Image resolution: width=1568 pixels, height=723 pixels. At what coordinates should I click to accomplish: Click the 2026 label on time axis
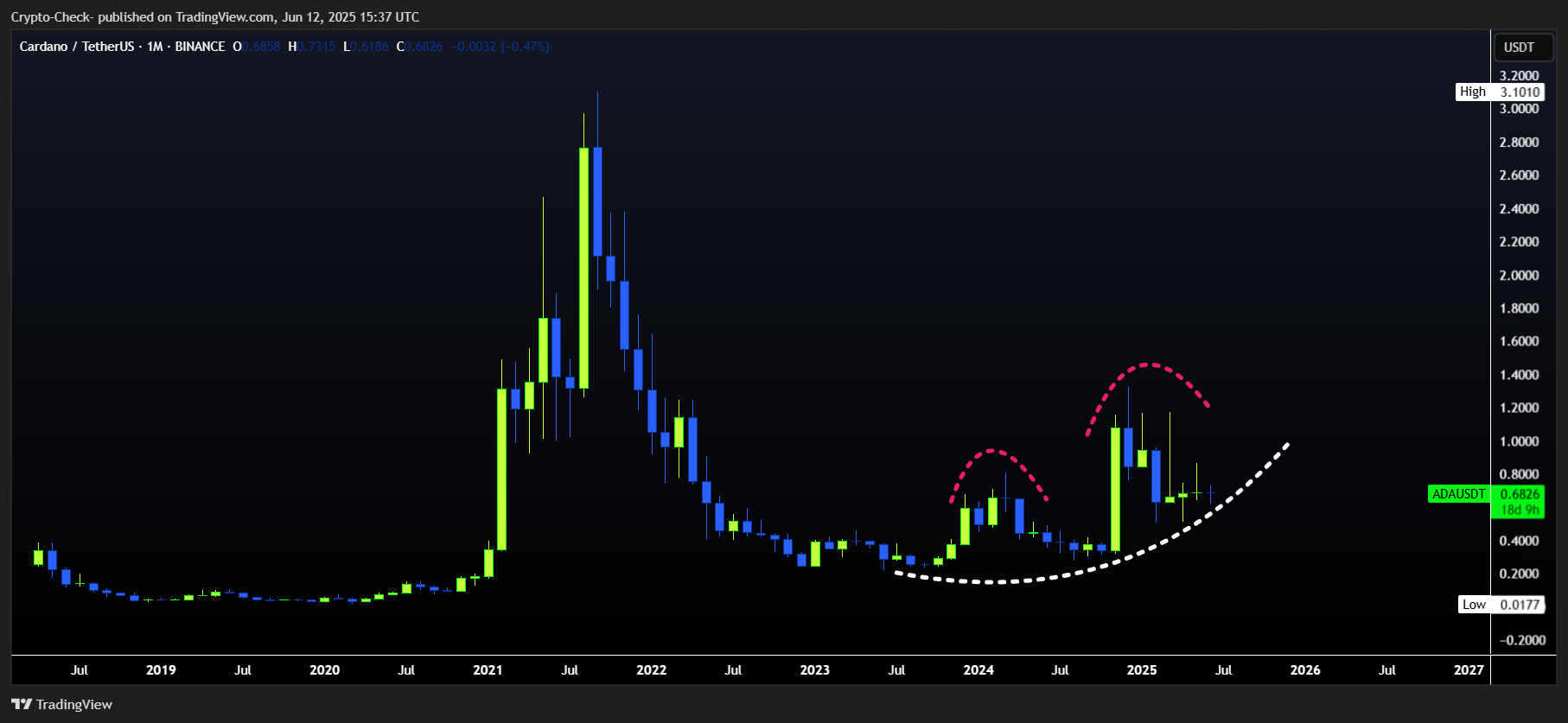click(1305, 669)
